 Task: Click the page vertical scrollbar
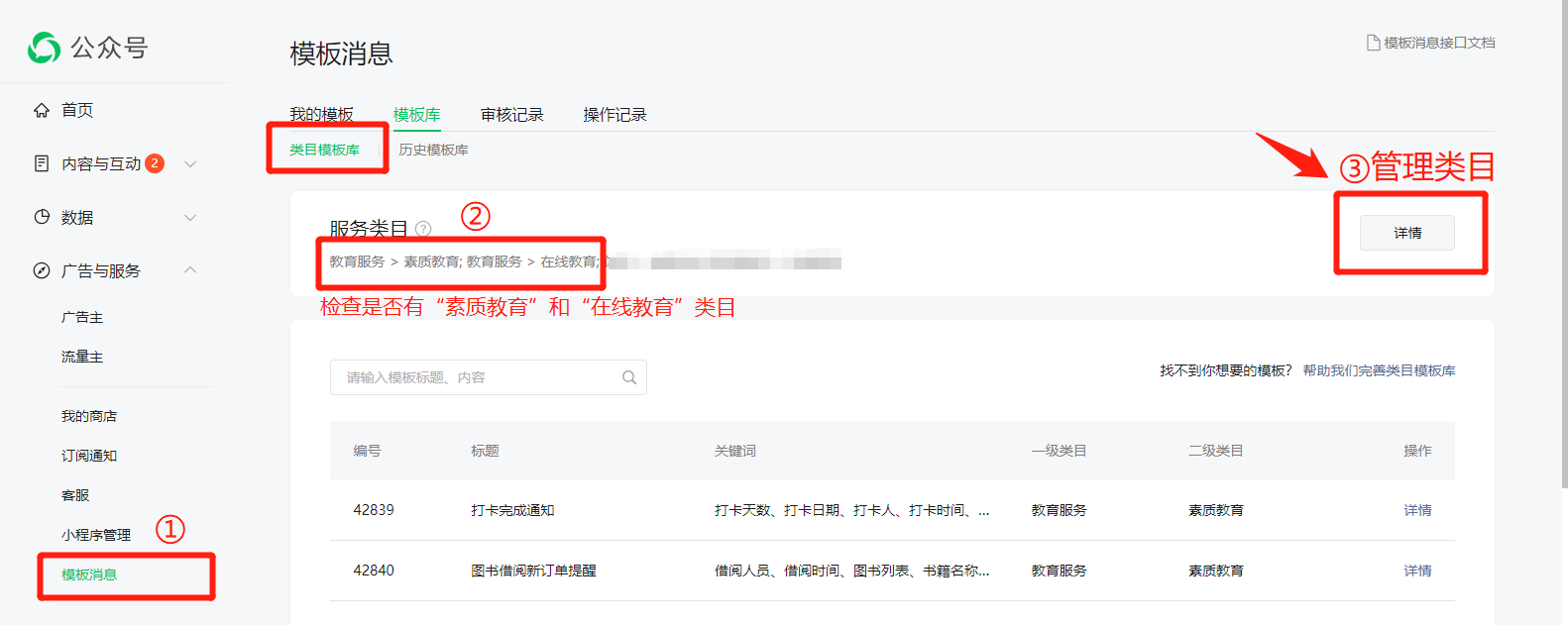tap(1564, 243)
